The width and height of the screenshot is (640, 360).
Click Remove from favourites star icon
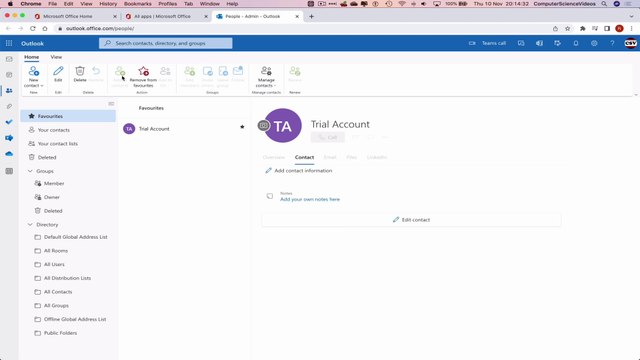(x=143, y=71)
